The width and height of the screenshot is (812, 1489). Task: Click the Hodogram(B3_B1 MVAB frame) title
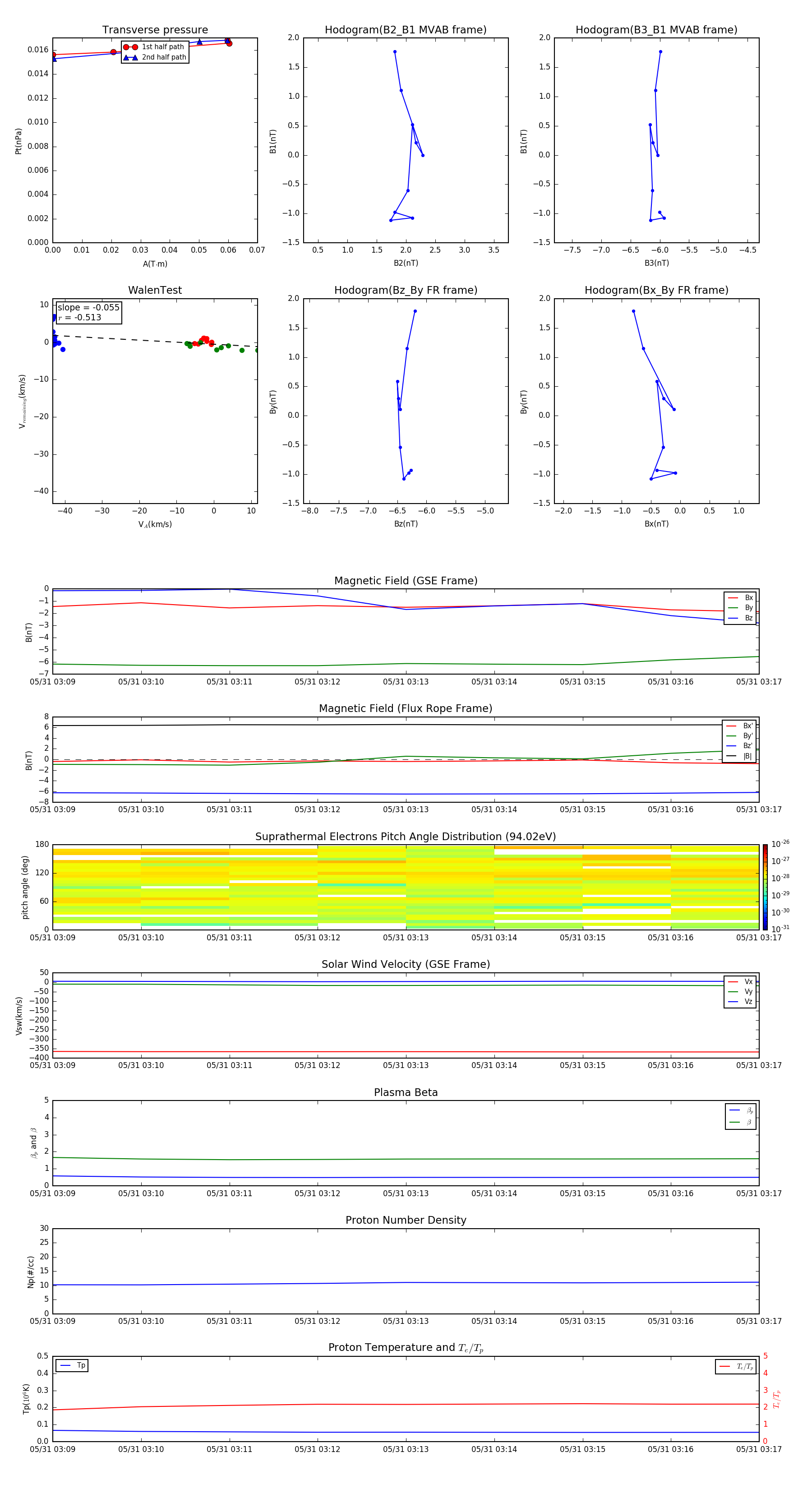[x=656, y=30]
